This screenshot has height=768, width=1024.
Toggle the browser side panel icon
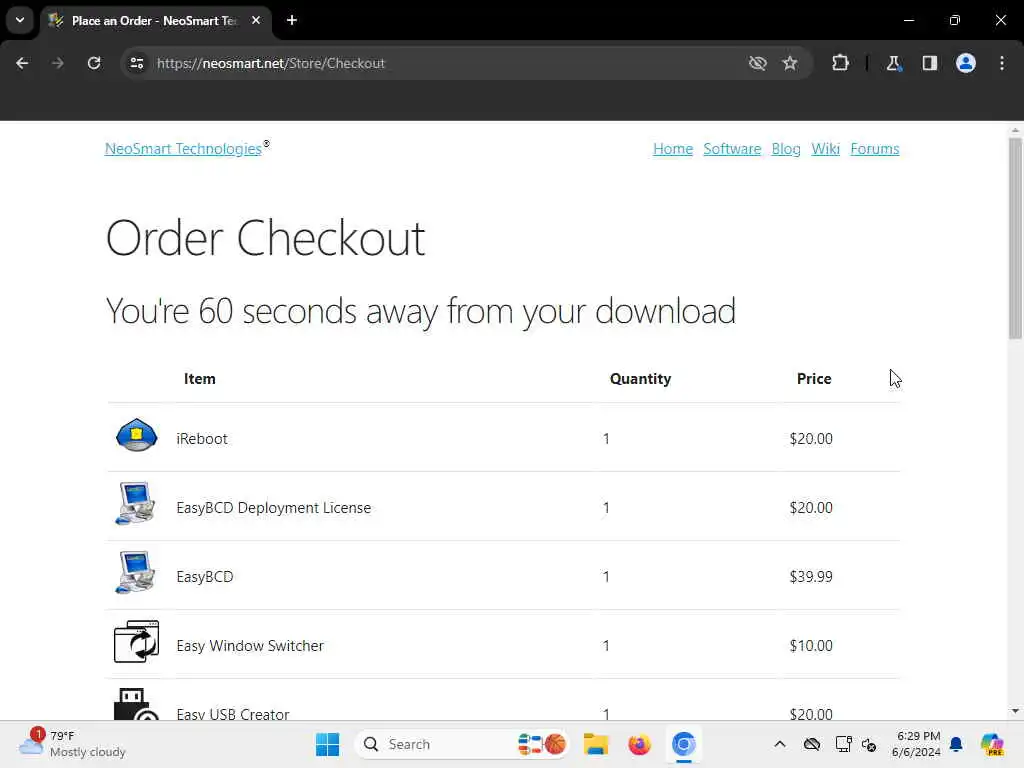(929, 63)
